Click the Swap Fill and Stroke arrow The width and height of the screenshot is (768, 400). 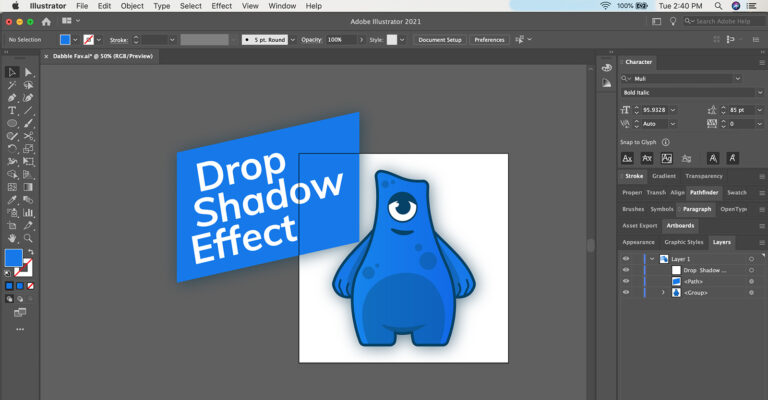pyautogui.click(x=31, y=252)
